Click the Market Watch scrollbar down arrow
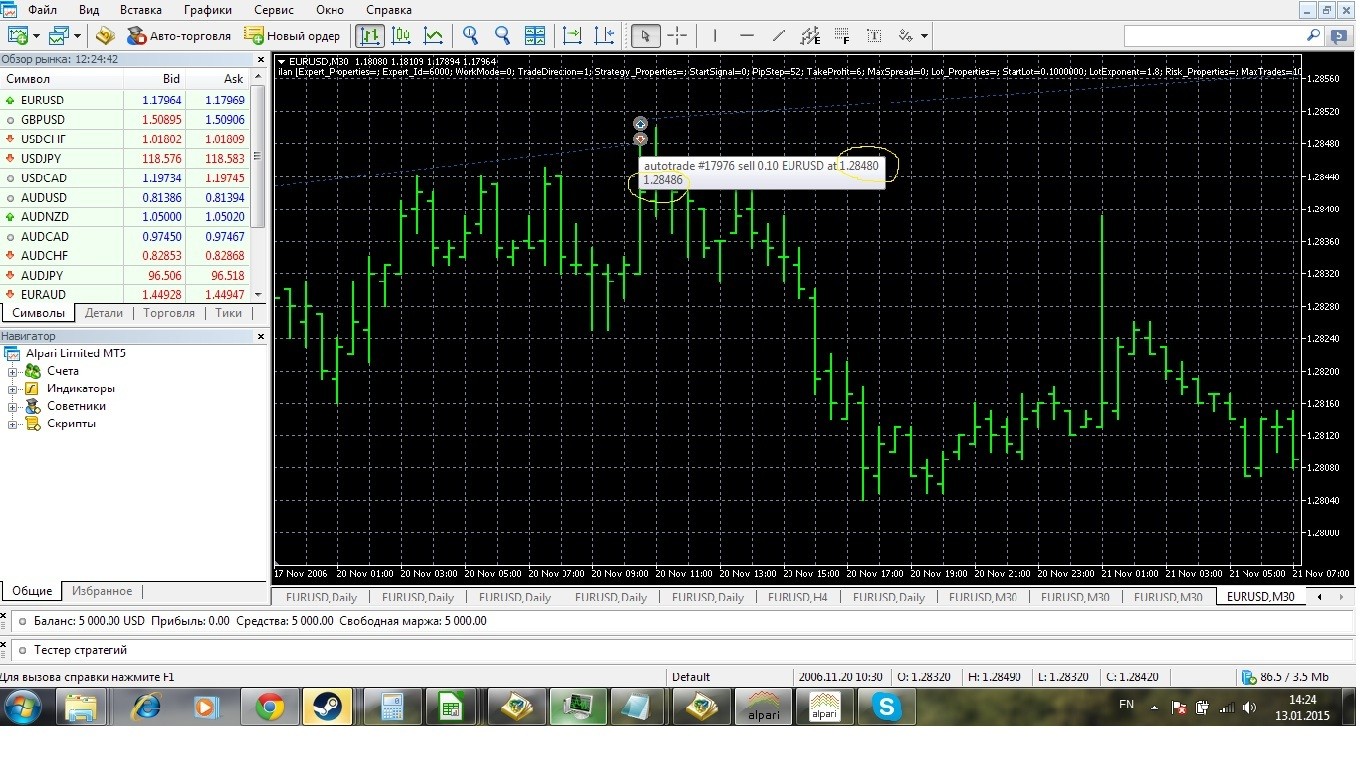 click(x=257, y=295)
